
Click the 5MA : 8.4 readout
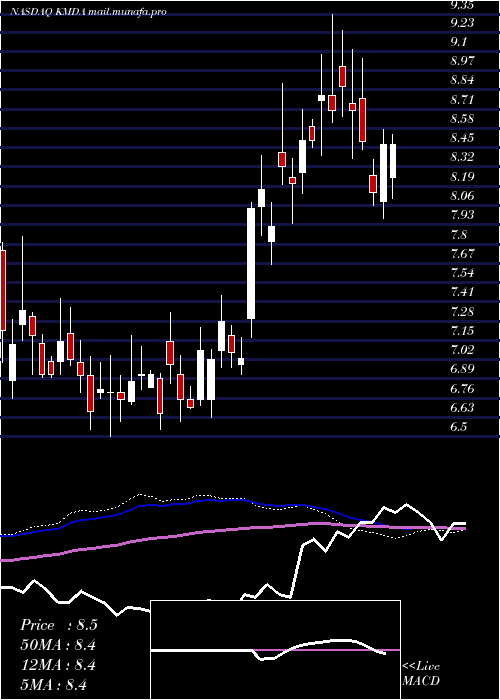[54, 685]
